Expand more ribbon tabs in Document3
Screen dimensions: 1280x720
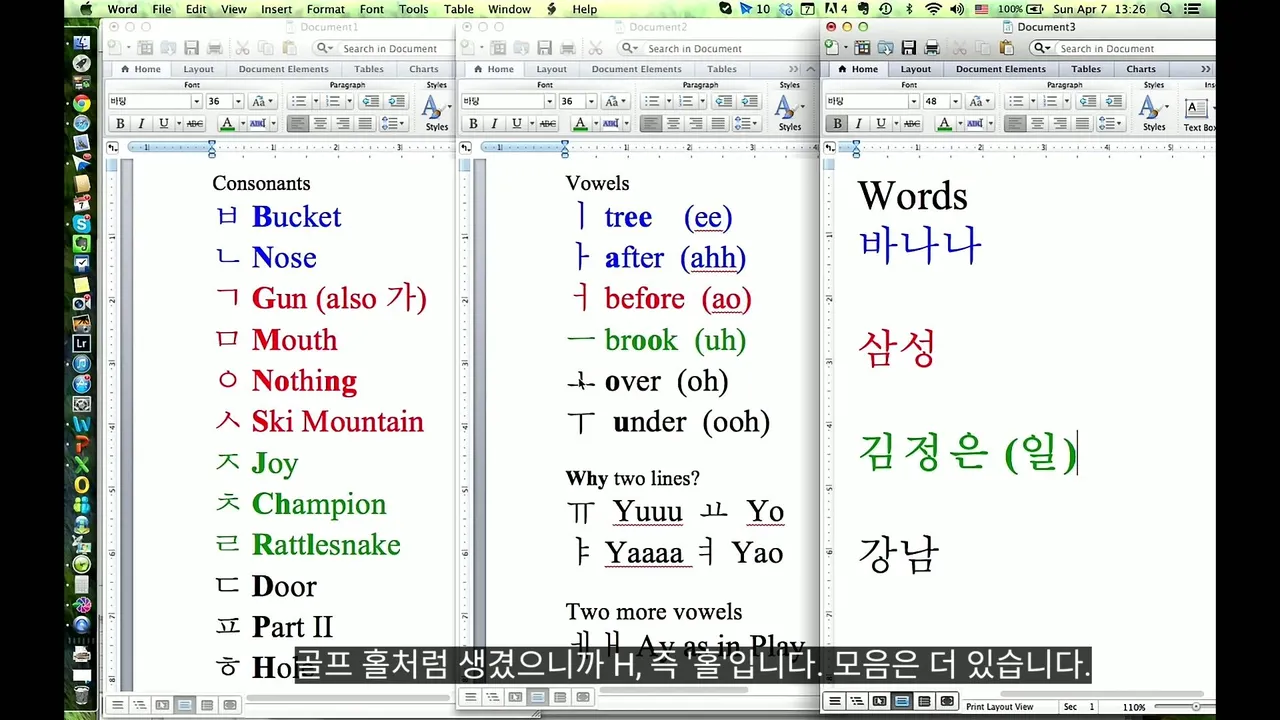pyautogui.click(x=1206, y=69)
